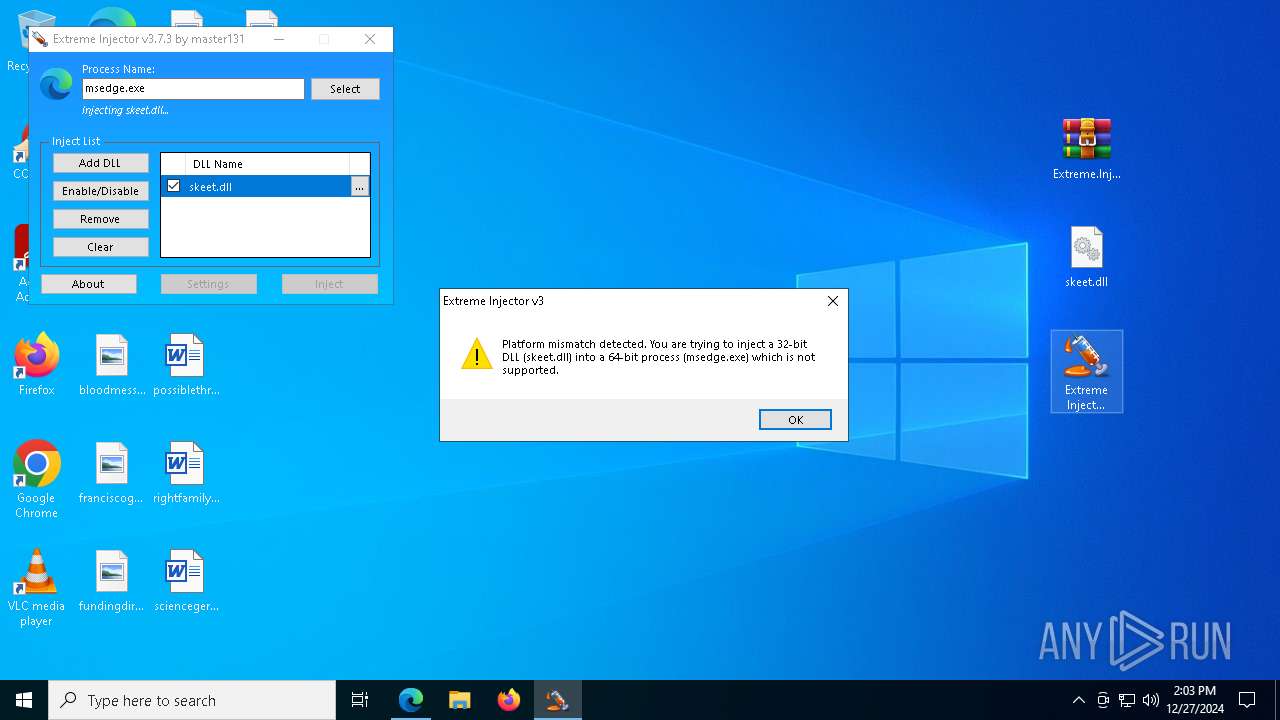
Task: Close the Extreme Injector v3 error dialog
Action: pos(833,301)
